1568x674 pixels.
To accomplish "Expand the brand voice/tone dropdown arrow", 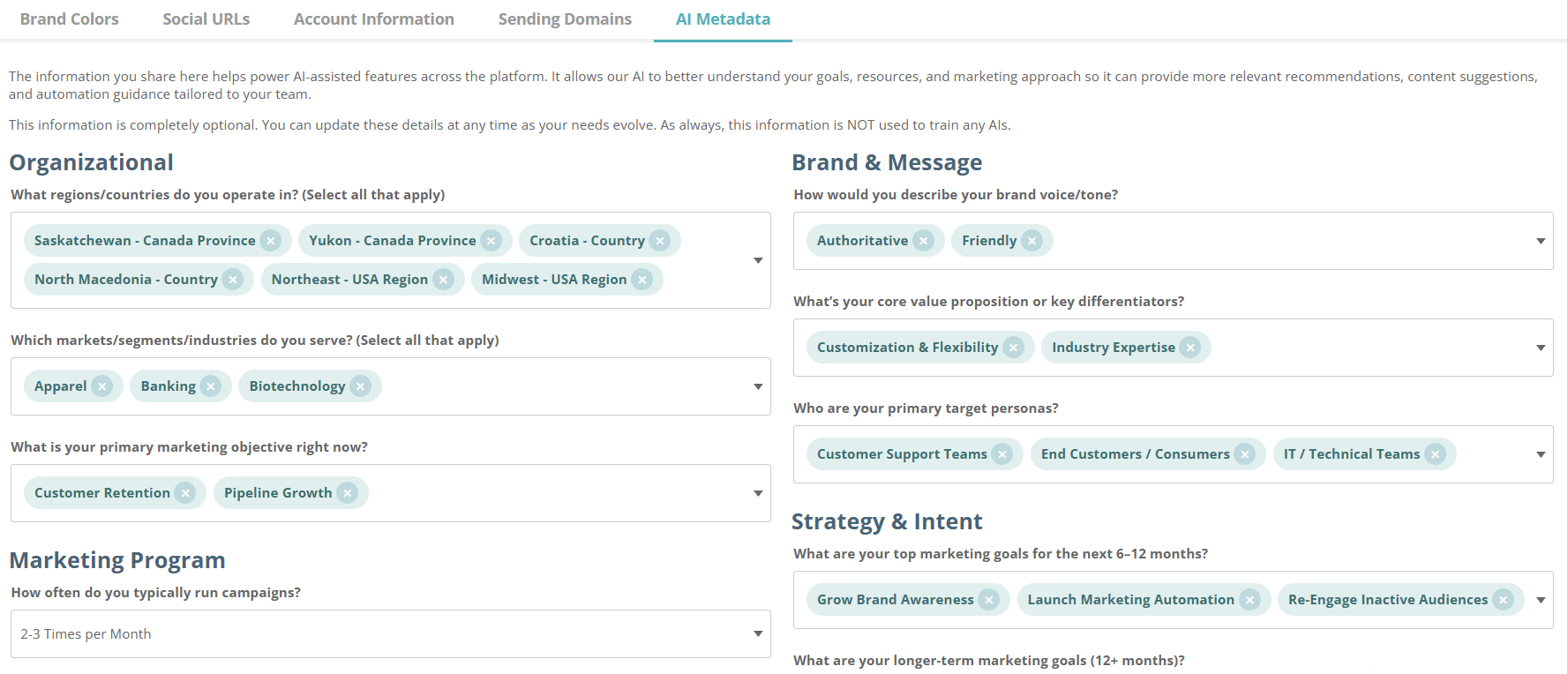I will pos(1541,241).
